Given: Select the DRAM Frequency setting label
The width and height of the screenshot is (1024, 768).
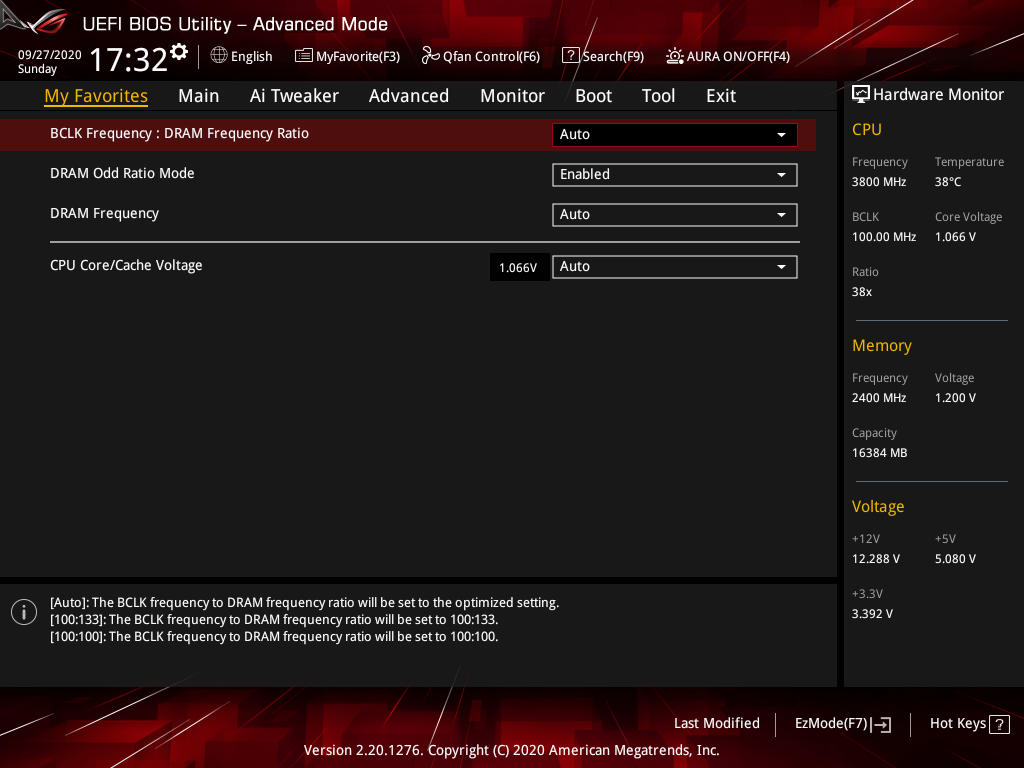Looking at the screenshot, I should (x=104, y=214).
